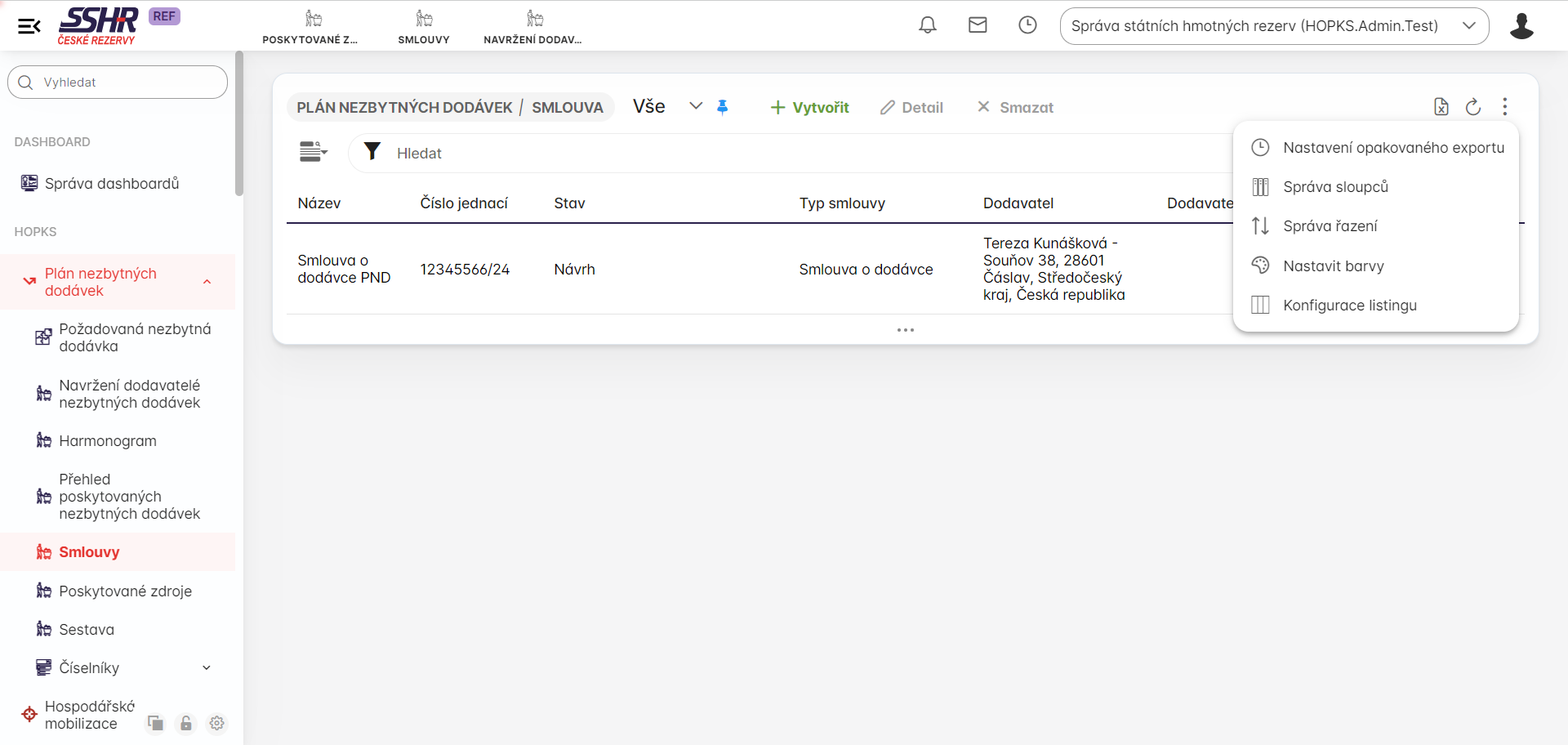This screenshot has height=745, width=1568.
Task: Open the user profile avatar
Action: click(x=1521, y=26)
